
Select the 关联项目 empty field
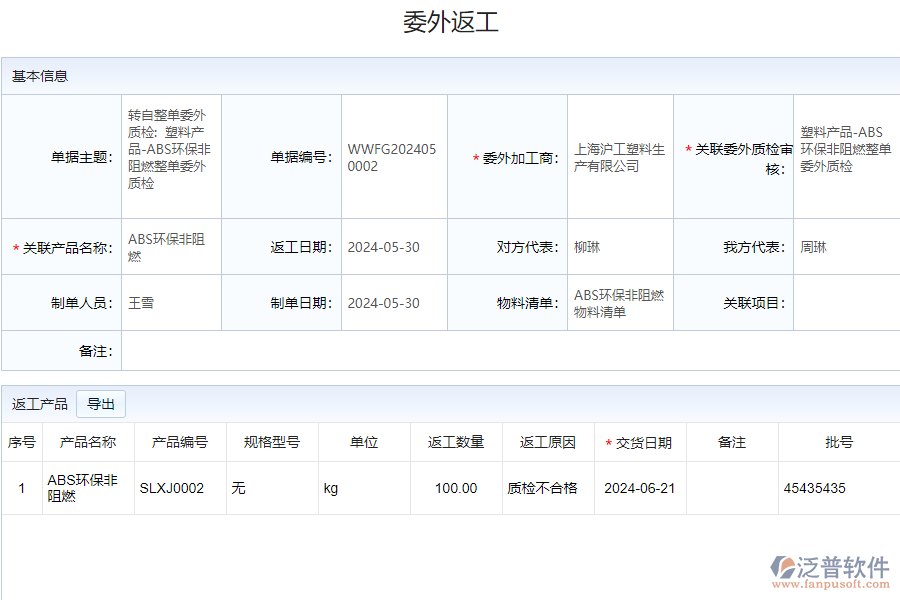click(845, 302)
